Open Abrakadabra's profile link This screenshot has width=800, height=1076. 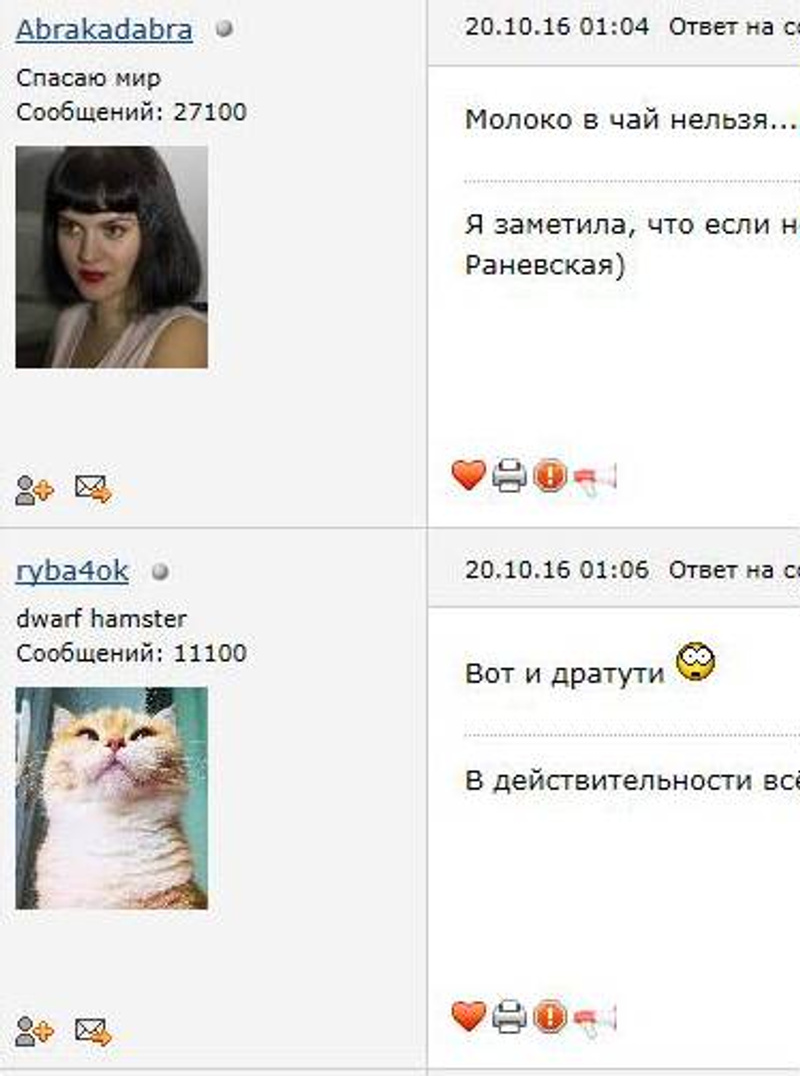coord(104,29)
